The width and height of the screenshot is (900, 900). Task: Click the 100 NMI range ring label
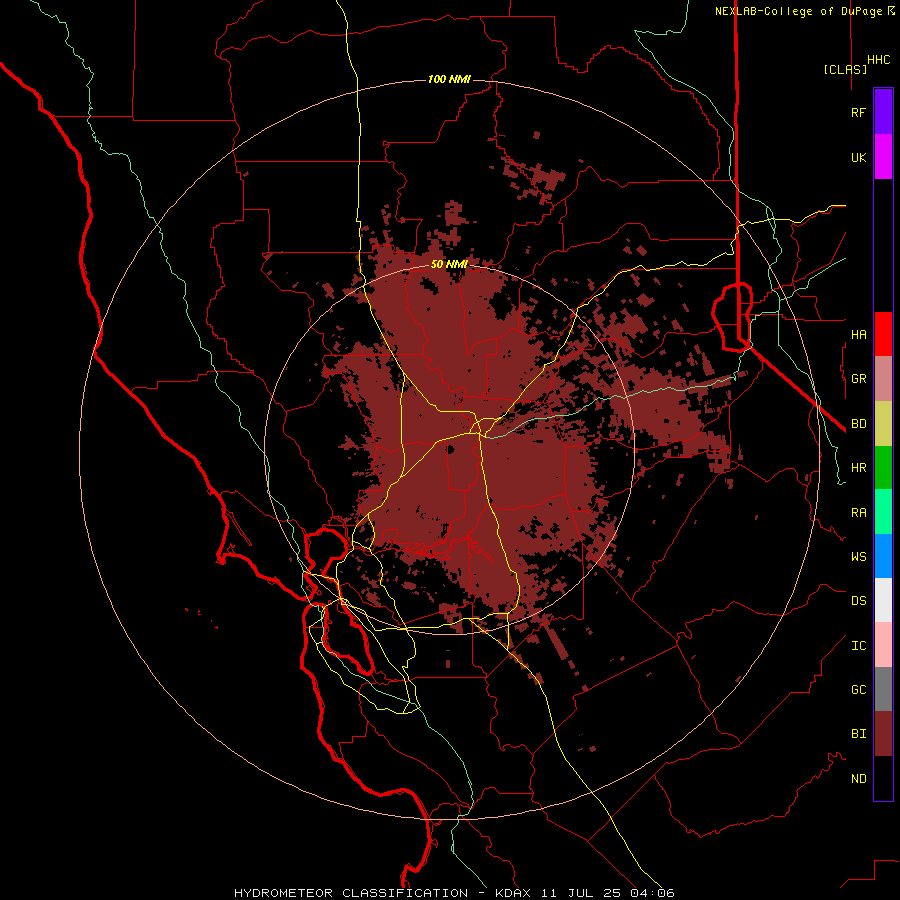point(449,79)
